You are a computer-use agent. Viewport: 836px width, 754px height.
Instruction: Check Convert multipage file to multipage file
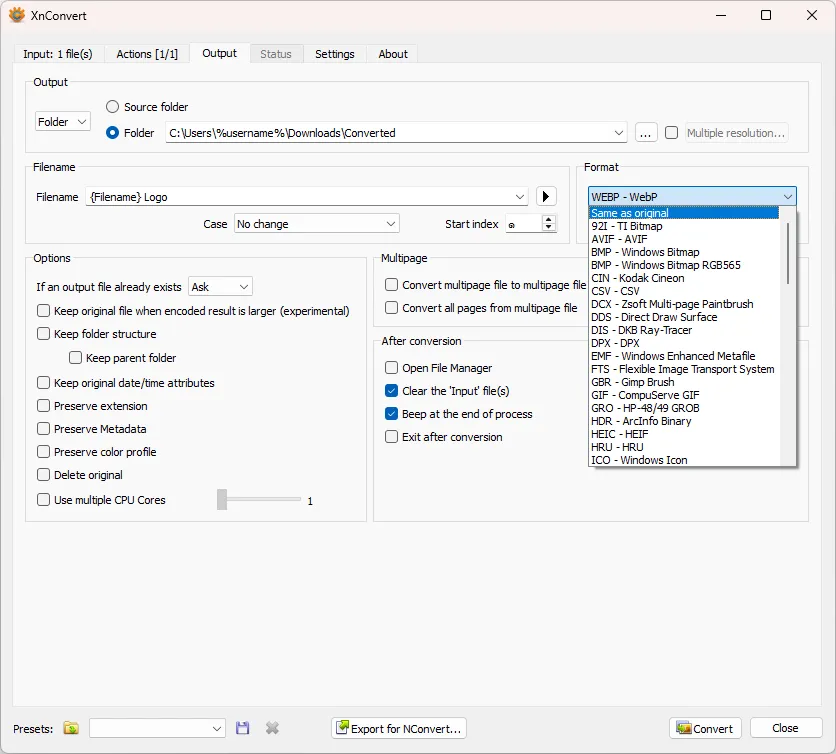pyautogui.click(x=391, y=285)
